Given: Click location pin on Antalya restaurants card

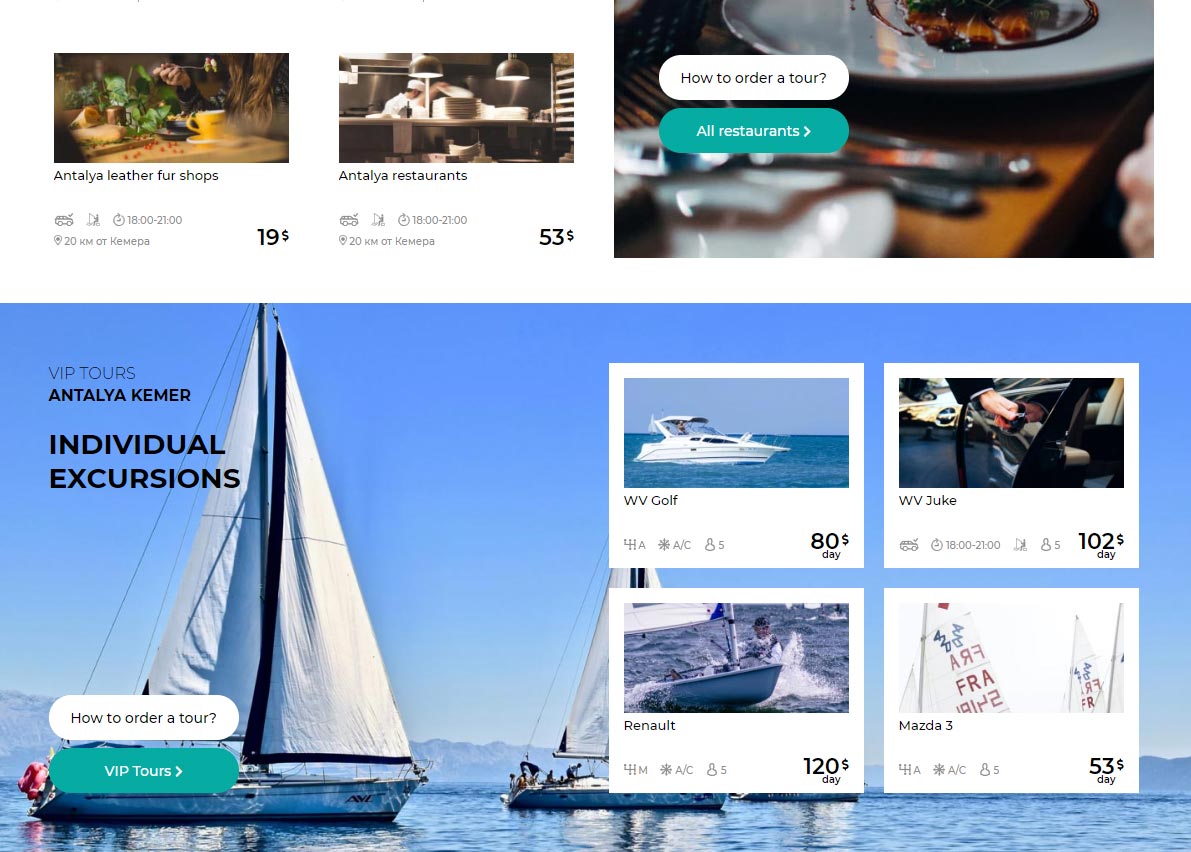Looking at the screenshot, I should tap(343, 241).
